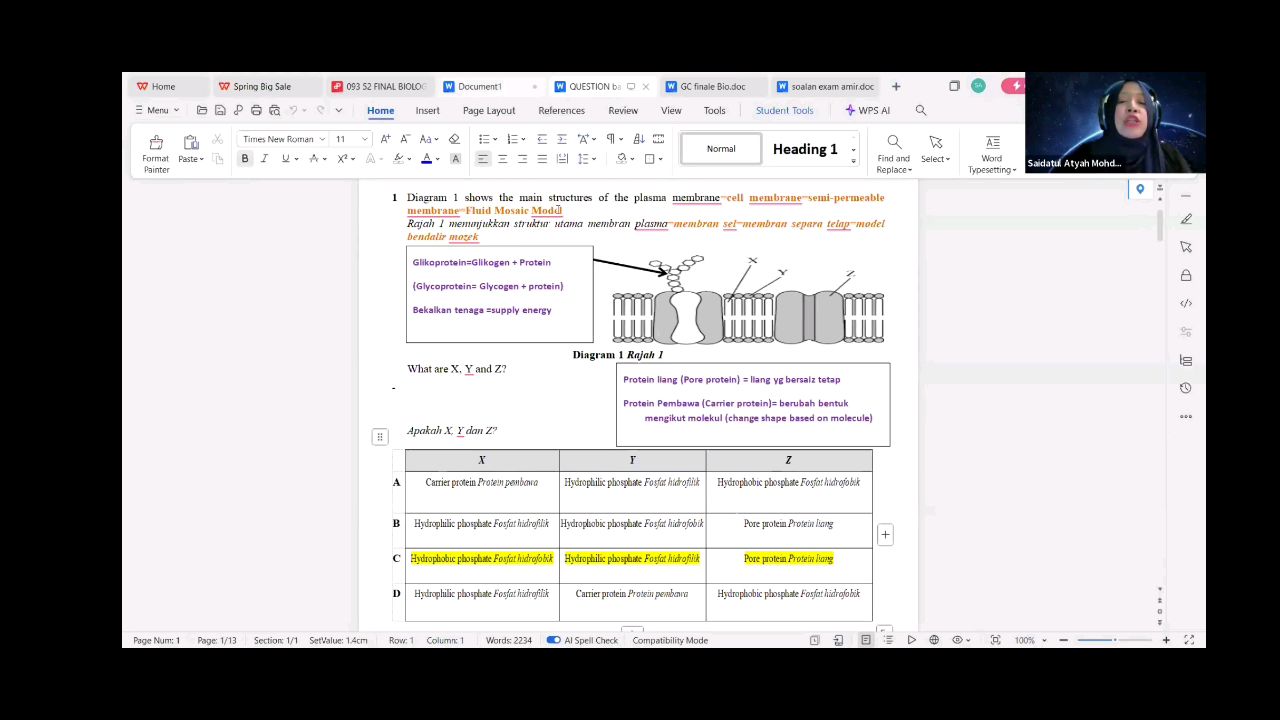
Task: Click the Cut scissors icon
Action: pyautogui.click(x=217, y=139)
